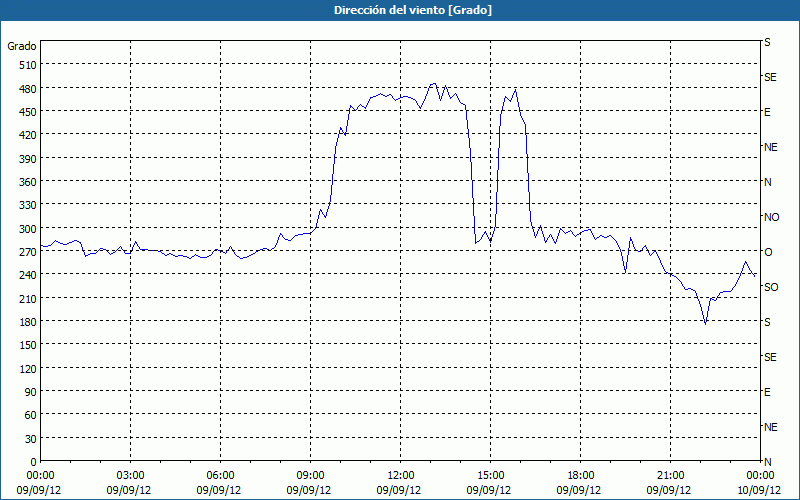Select the "03:00" time axis label

(x=131, y=476)
